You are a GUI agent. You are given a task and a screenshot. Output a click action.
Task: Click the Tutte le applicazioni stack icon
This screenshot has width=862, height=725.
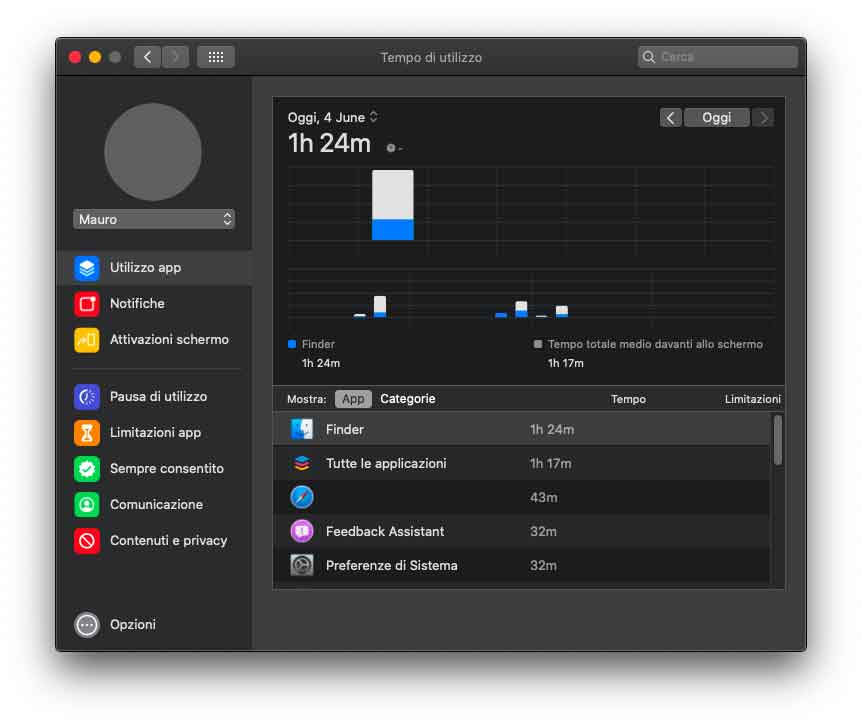coord(302,463)
